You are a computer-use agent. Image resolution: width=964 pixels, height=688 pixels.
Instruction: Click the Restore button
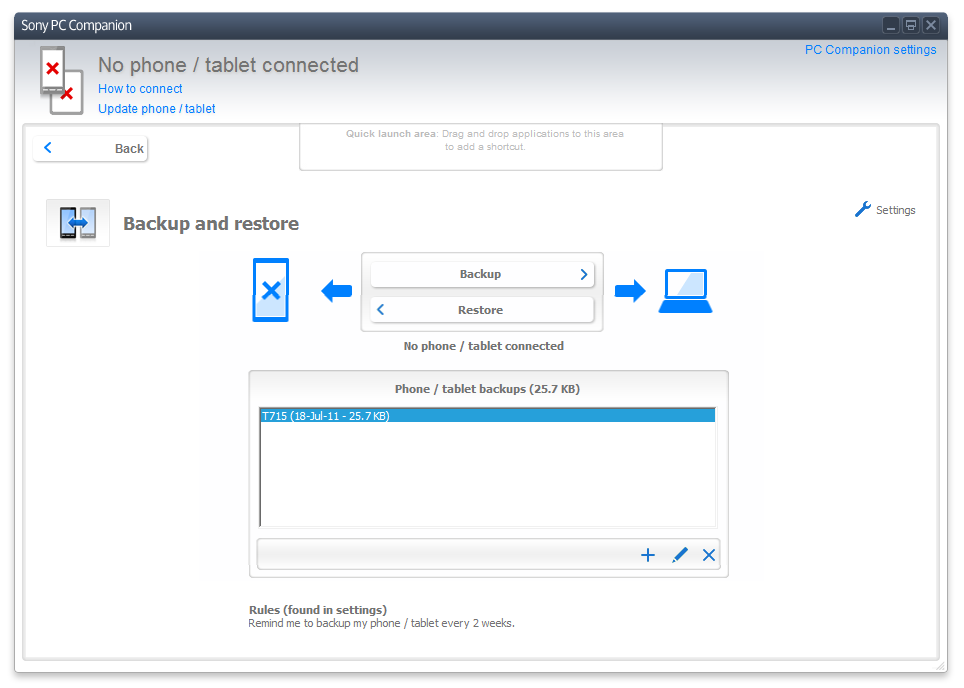coord(482,310)
